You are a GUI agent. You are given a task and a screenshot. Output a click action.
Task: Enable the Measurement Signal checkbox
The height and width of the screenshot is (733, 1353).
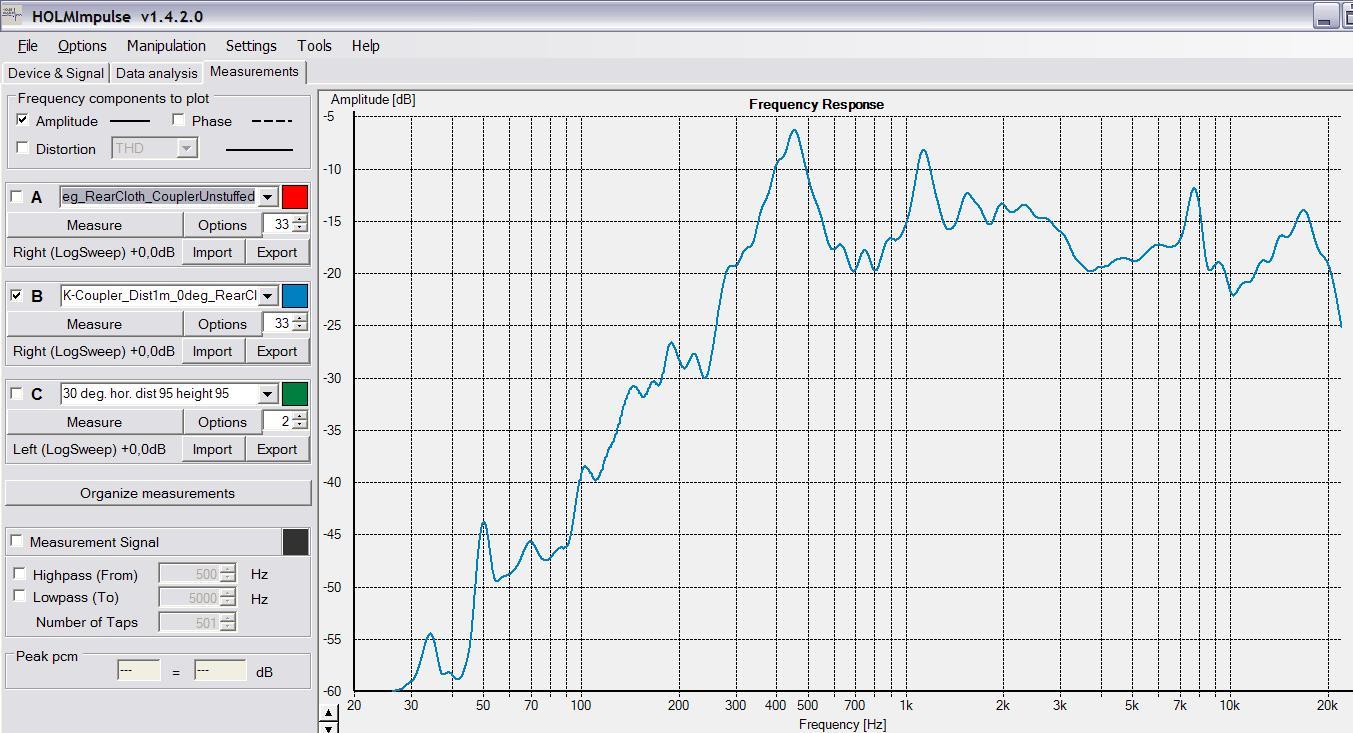17,541
